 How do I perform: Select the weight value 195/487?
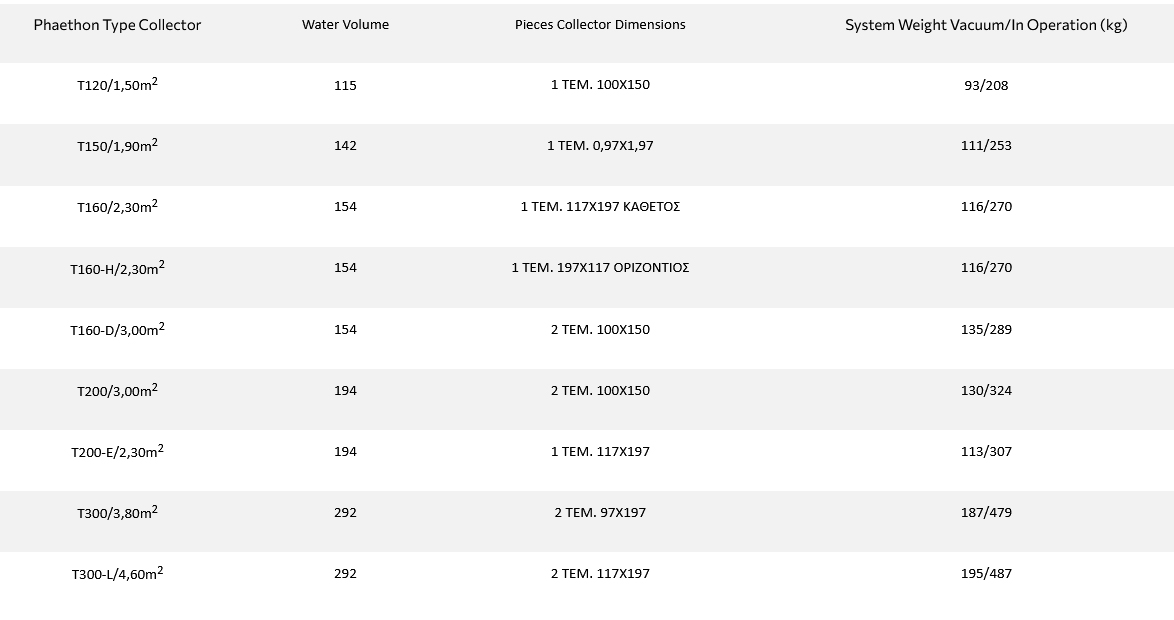(x=985, y=574)
